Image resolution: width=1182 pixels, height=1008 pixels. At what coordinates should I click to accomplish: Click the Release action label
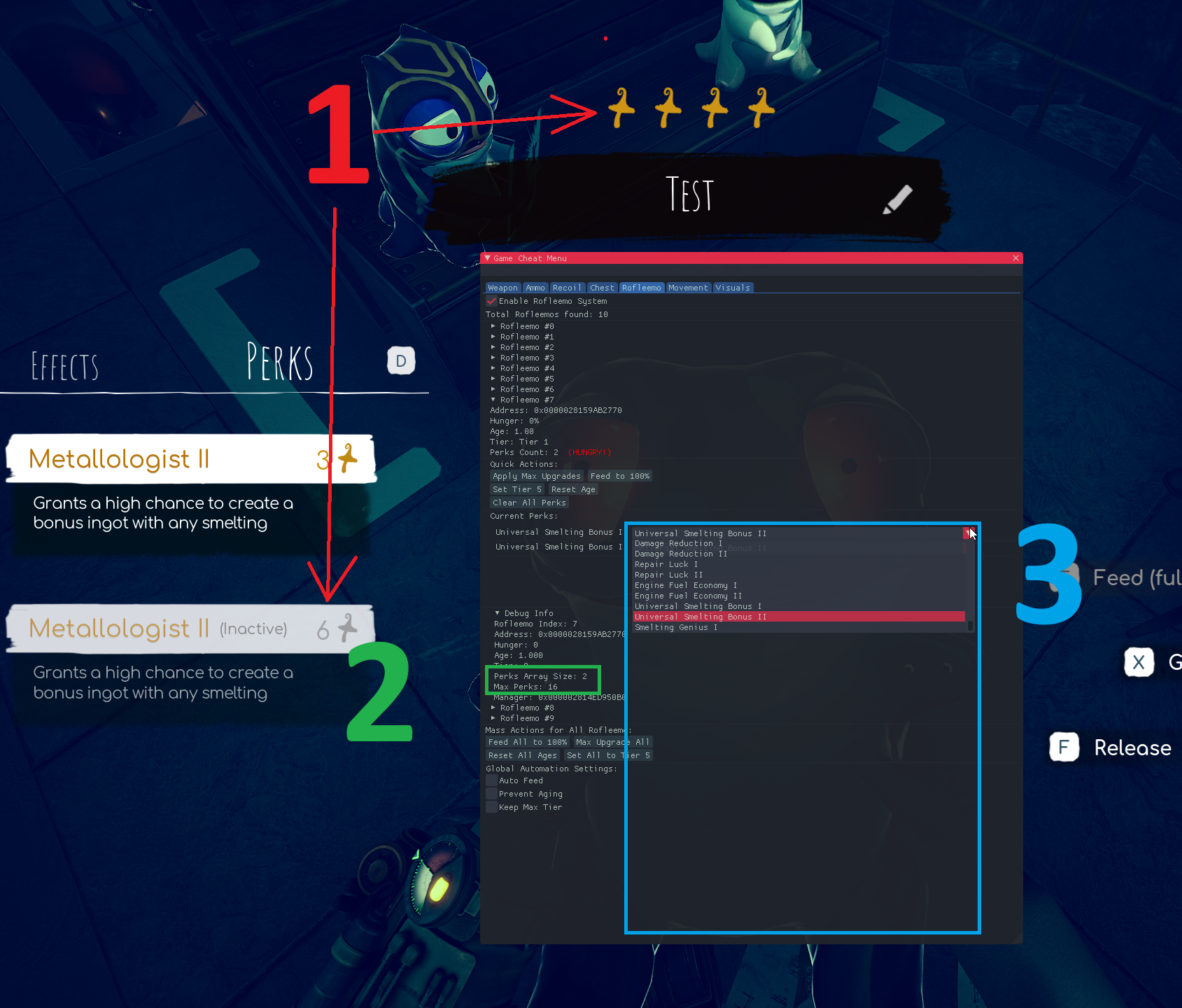(1132, 748)
